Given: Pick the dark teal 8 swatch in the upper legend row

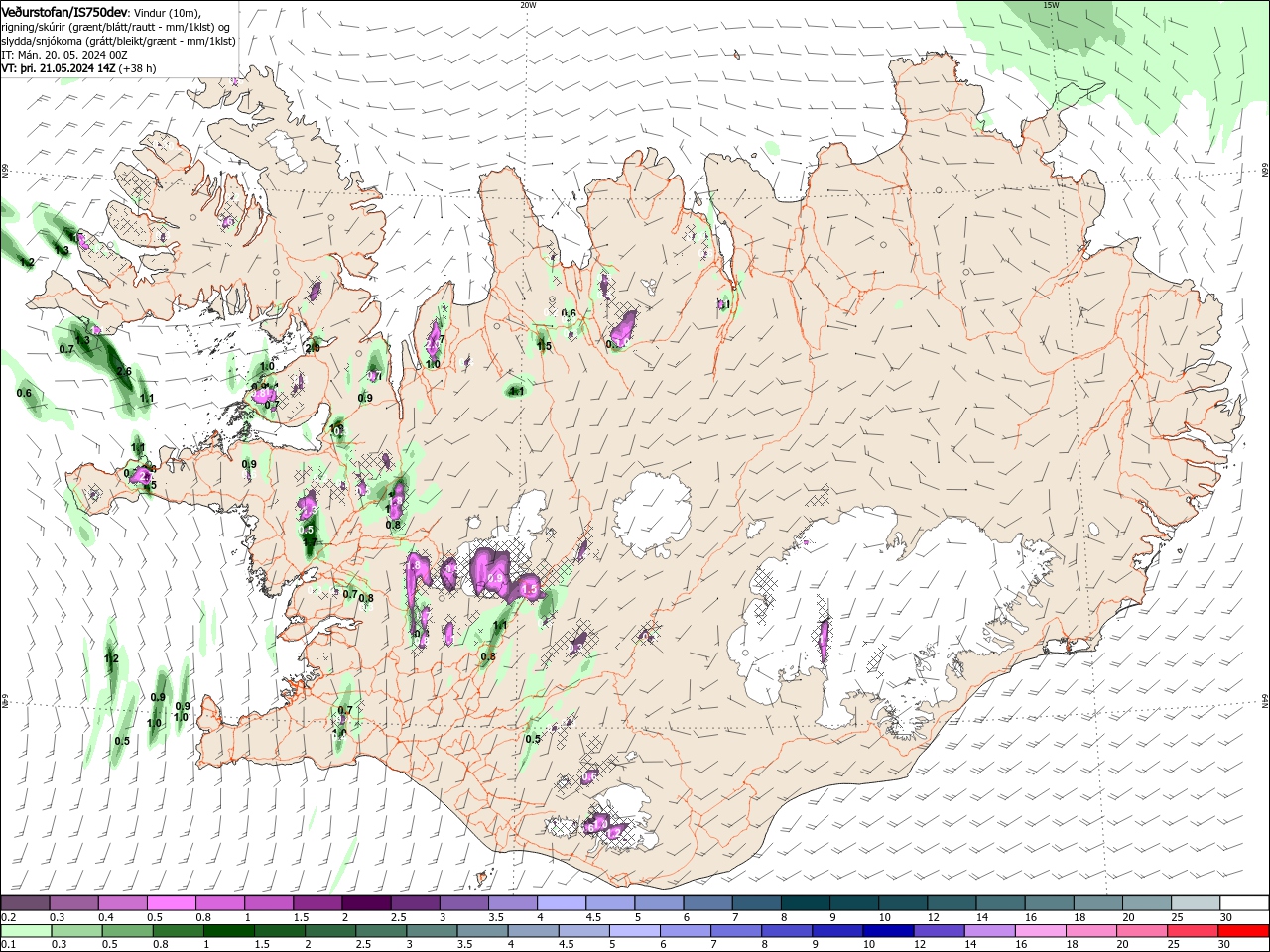Looking at the screenshot, I should tap(806, 903).
